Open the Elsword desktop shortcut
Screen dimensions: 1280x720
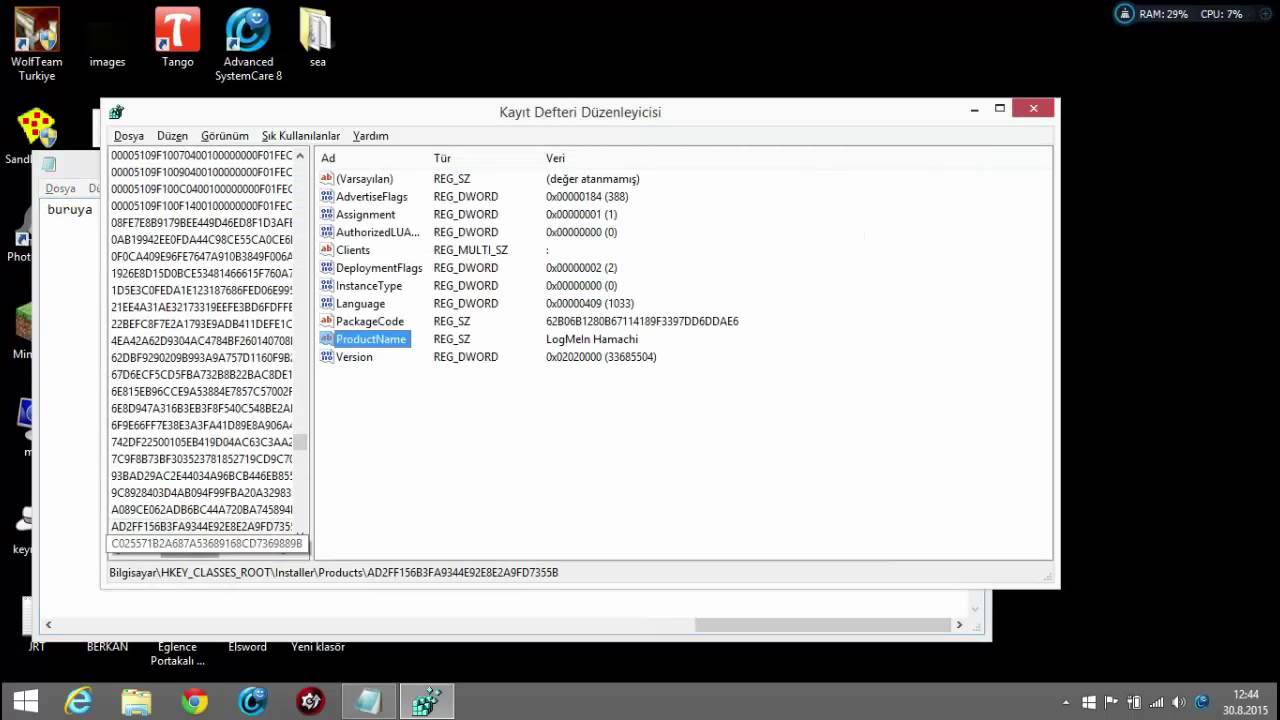[x=247, y=647]
